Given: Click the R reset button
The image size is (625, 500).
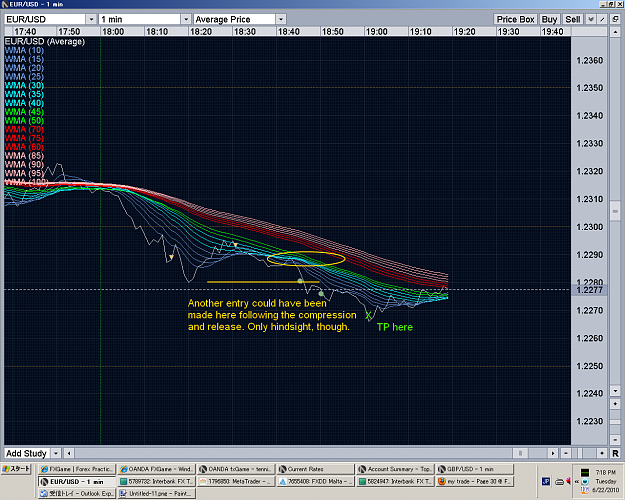Looking at the screenshot, I should 615,453.
